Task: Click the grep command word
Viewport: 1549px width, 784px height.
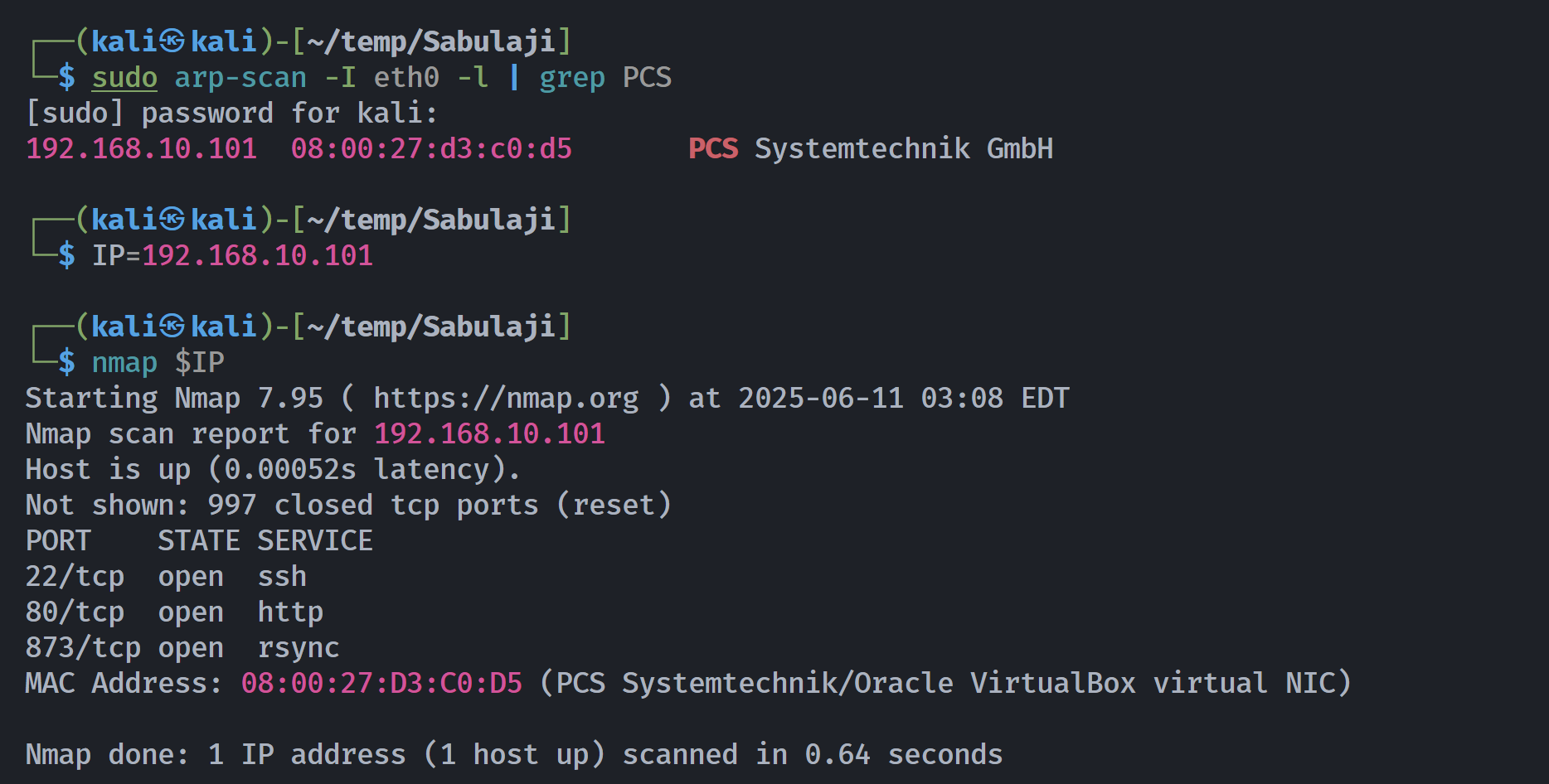Action: 572,79
